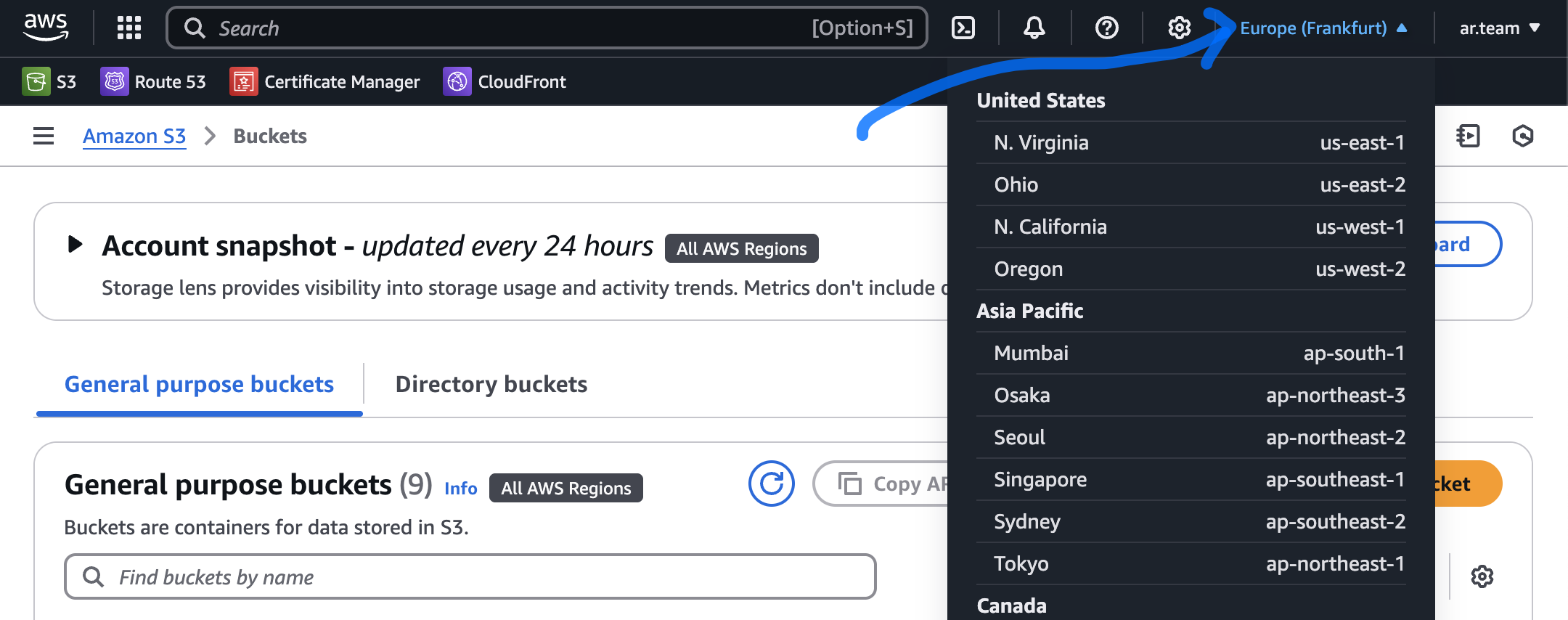Image resolution: width=1568 pixels, height=620 pixels.
Task: Switch to Directory buckets tab
Action: [x=491, y=384]
